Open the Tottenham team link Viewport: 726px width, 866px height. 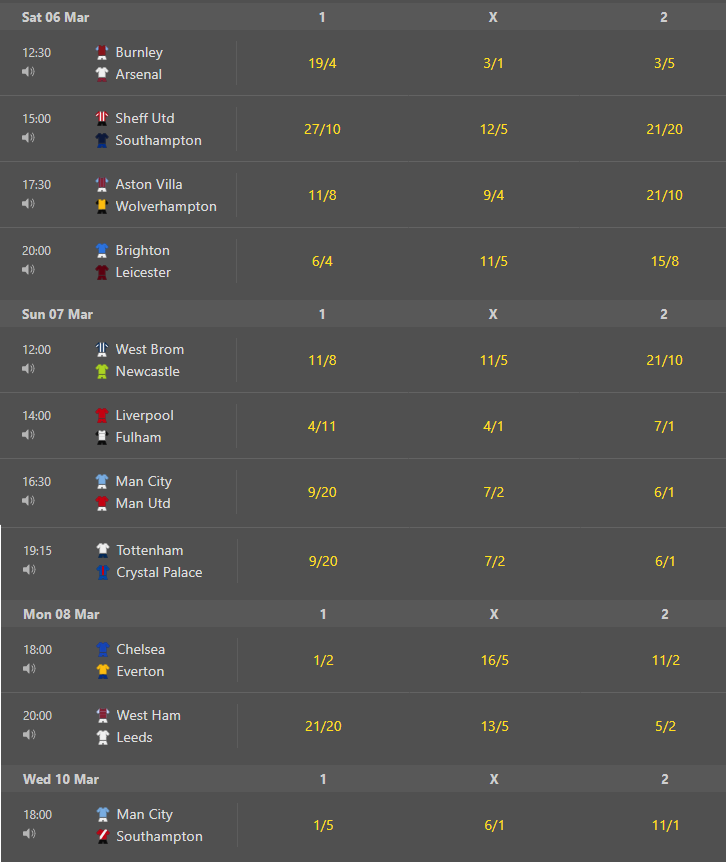pyautogui.click(x=150, y=551)
